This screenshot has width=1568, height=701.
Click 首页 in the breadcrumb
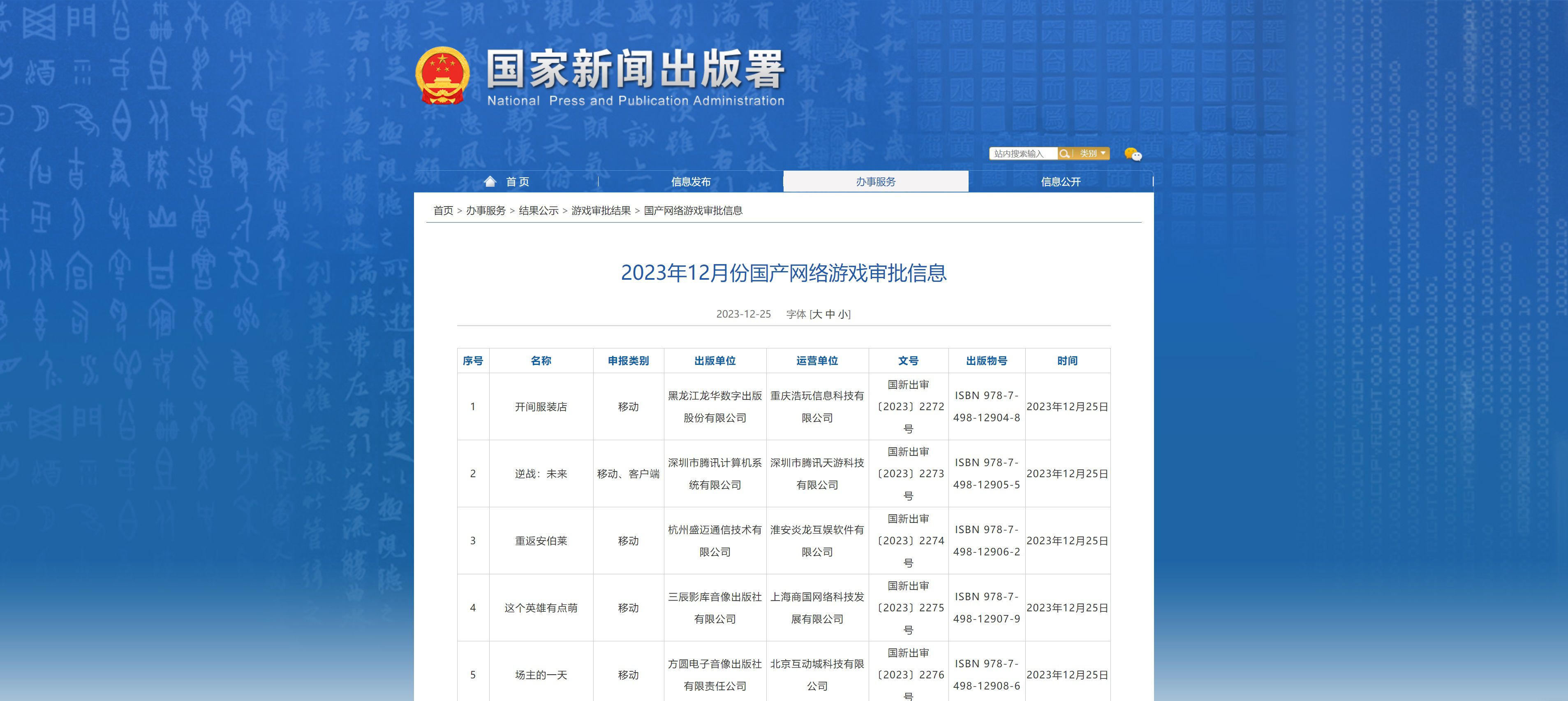[x=443, y=211]
